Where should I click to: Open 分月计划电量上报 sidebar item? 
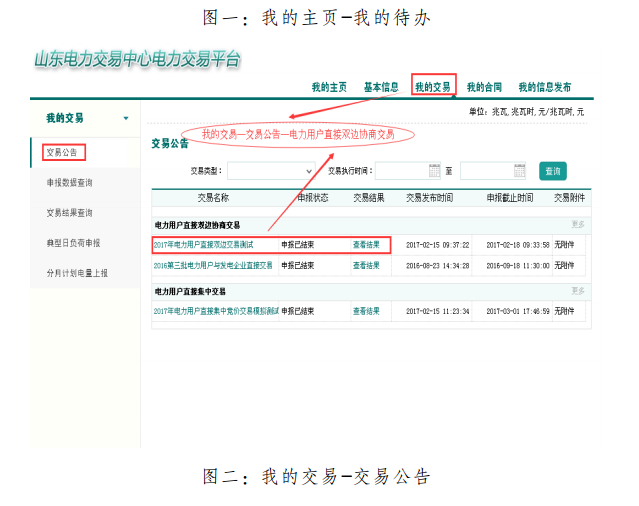[x=76, y=272]
